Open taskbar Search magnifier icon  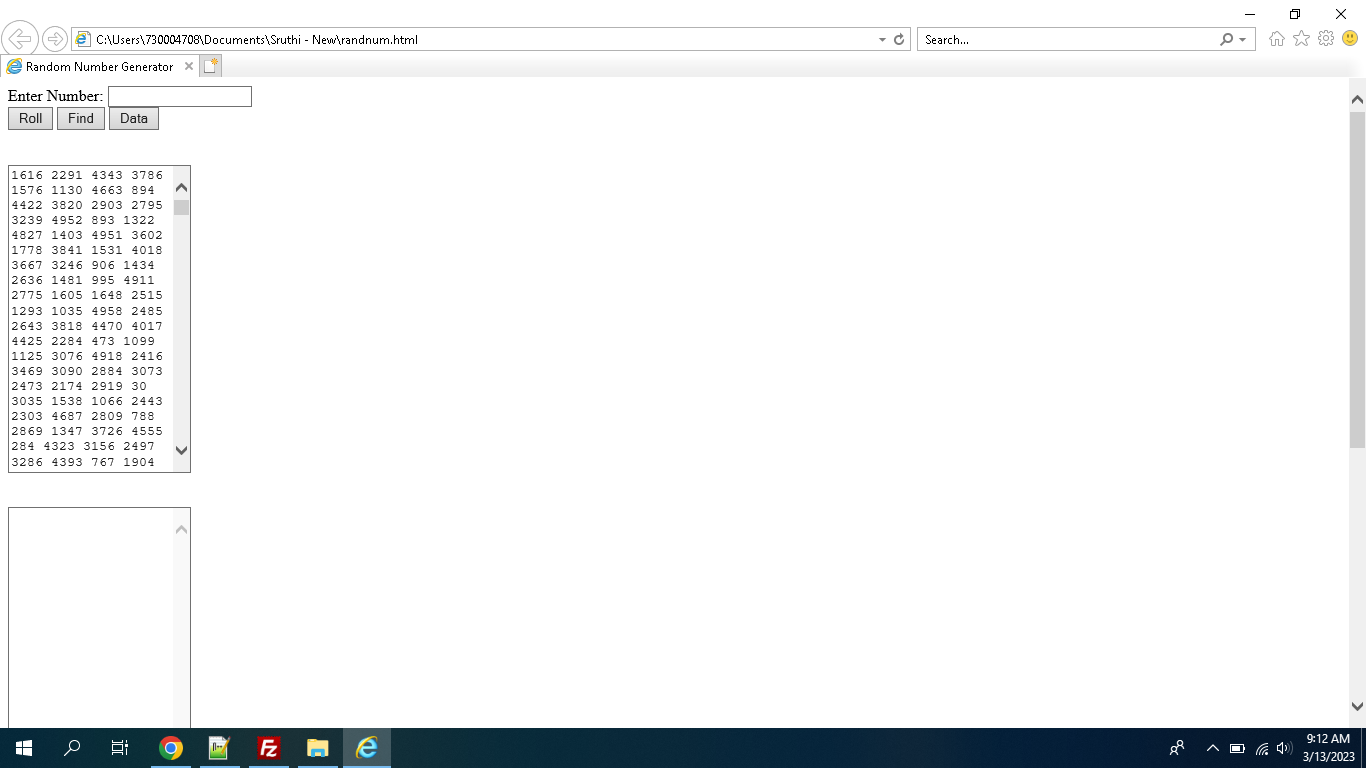coord(72,748)
